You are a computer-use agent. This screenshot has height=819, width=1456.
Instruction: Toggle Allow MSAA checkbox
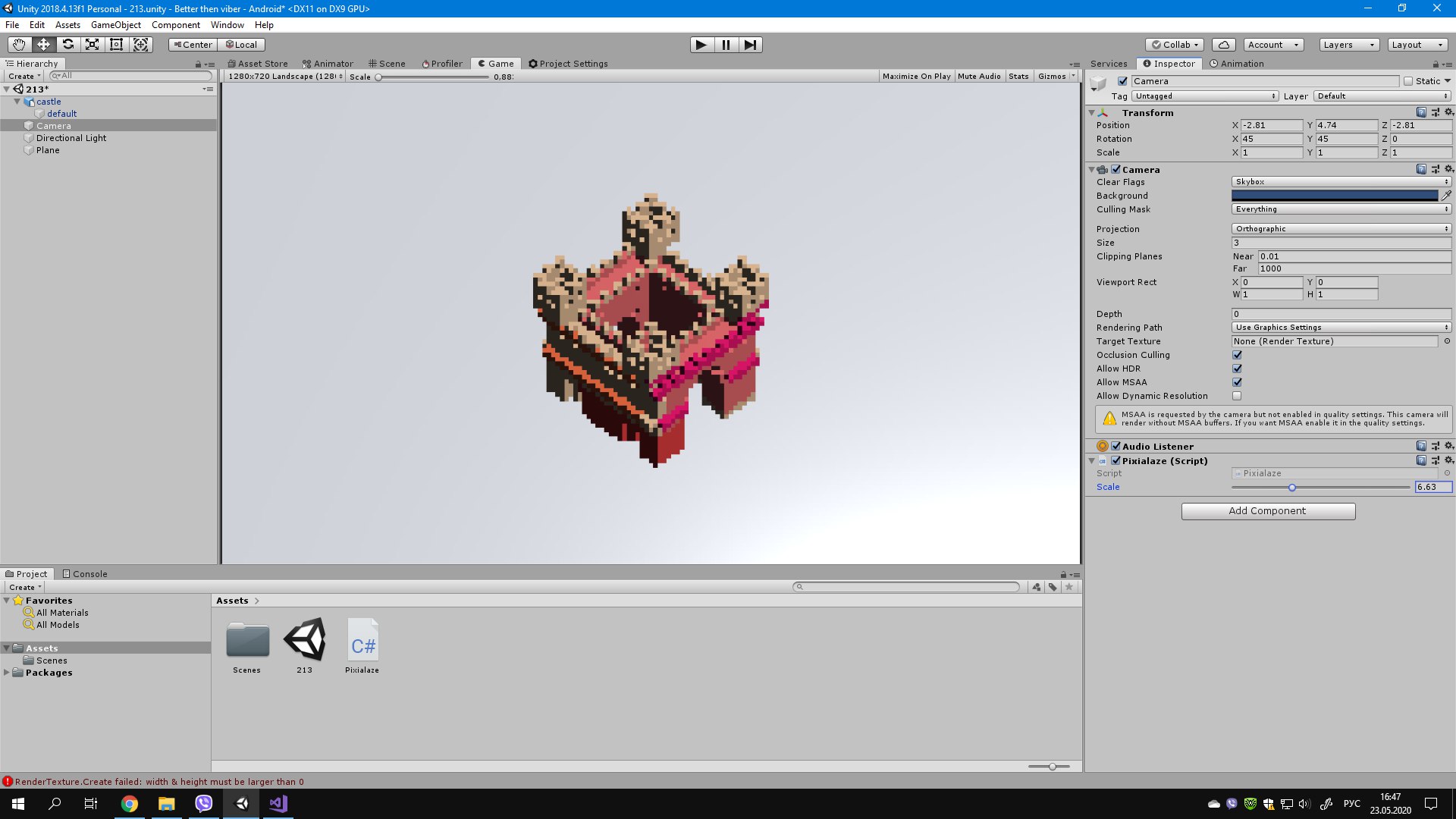(1237, 382)
